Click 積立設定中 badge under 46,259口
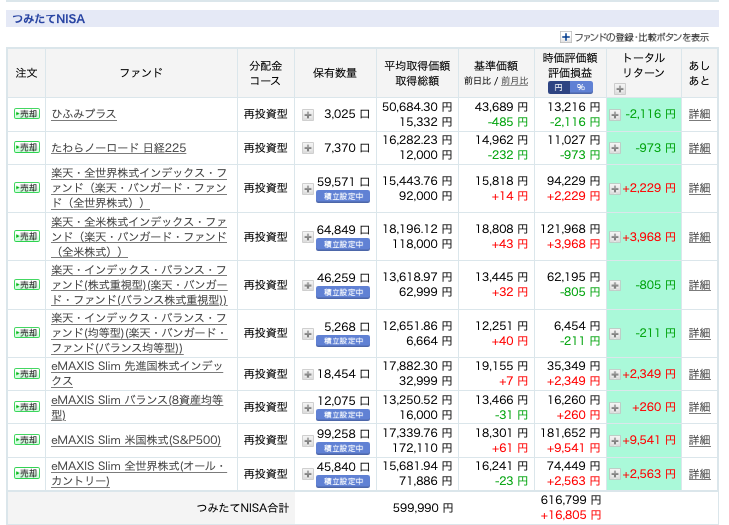729x525 pixels. click(343, 292)
